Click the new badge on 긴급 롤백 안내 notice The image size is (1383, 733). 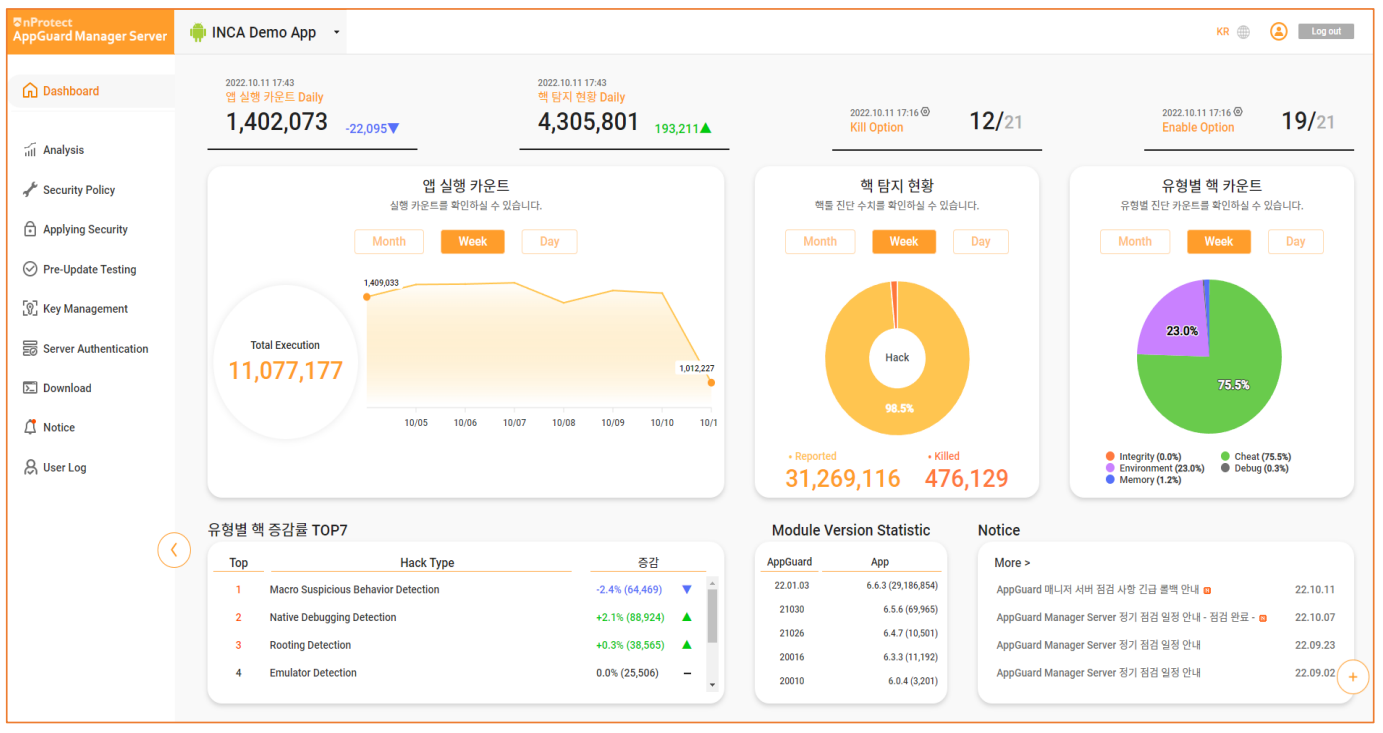click(x=1207, y=590)
